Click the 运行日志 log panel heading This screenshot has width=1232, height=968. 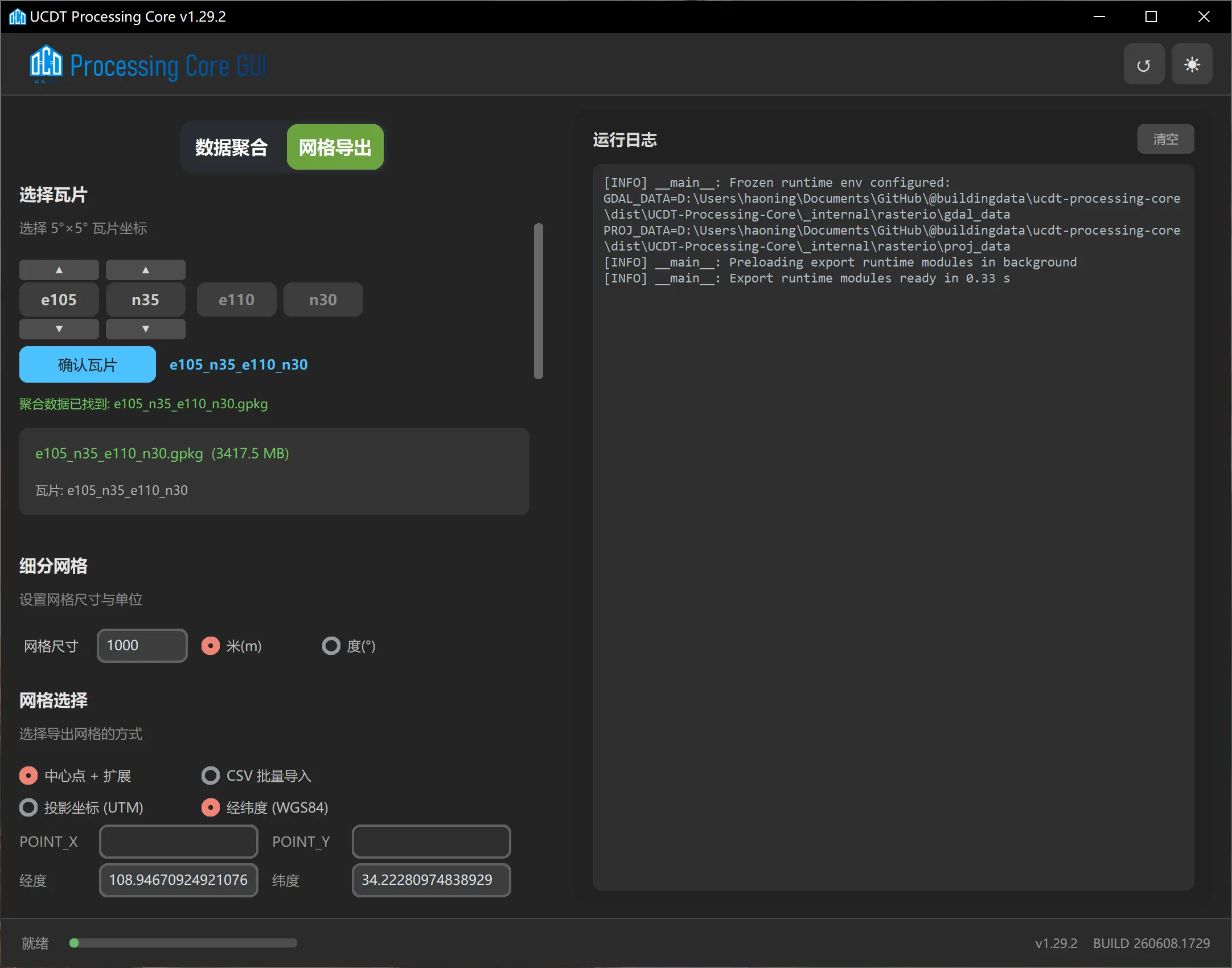[x=625, y=140]
